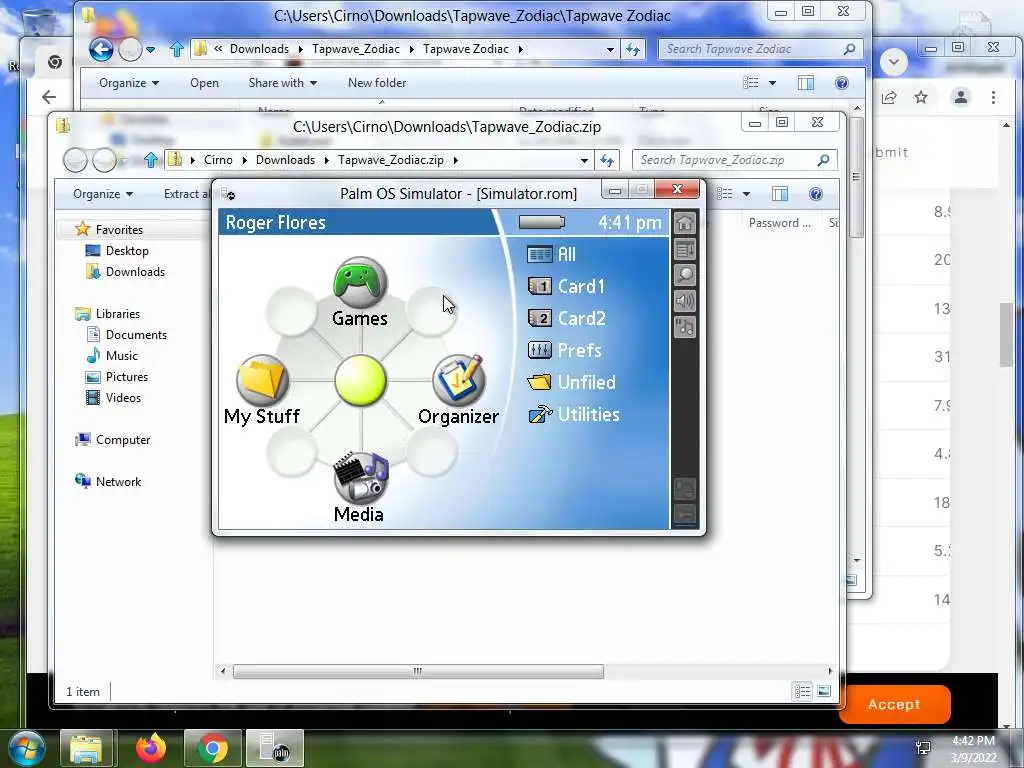Click Open in Tapwave Zodiac folder toolbar

[x=204, y=83]
